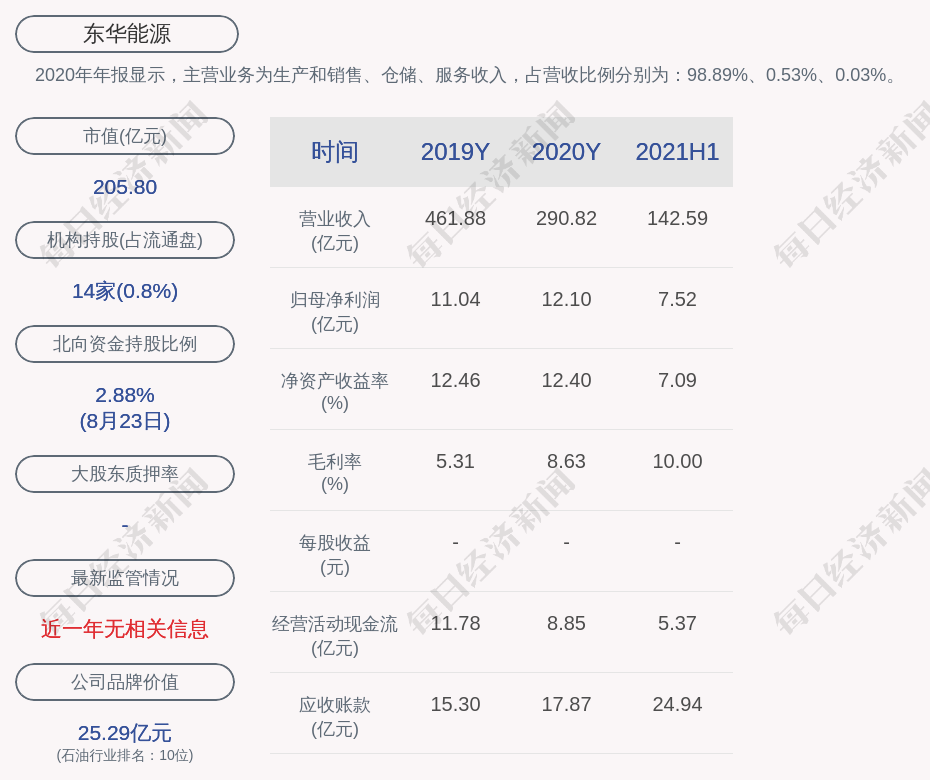
Task: Click the 大股东质押率 label pill
Action: point(125,474)
